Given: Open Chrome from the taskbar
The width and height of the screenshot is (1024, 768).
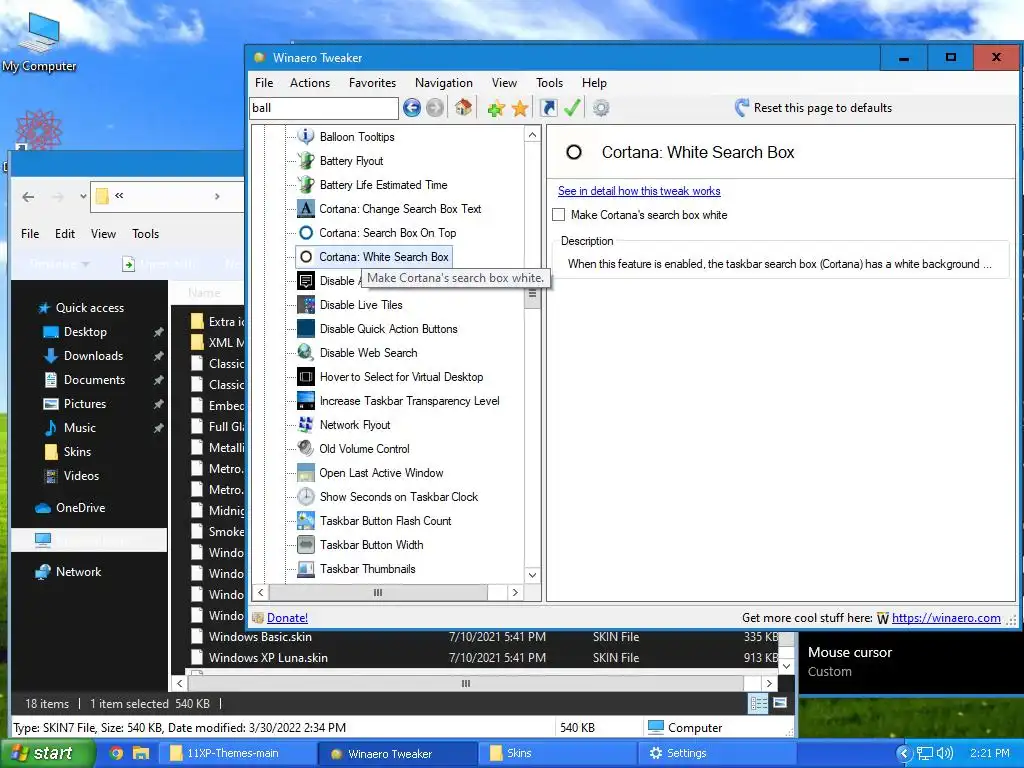Looking at the screenshot, I should (116, 753).
